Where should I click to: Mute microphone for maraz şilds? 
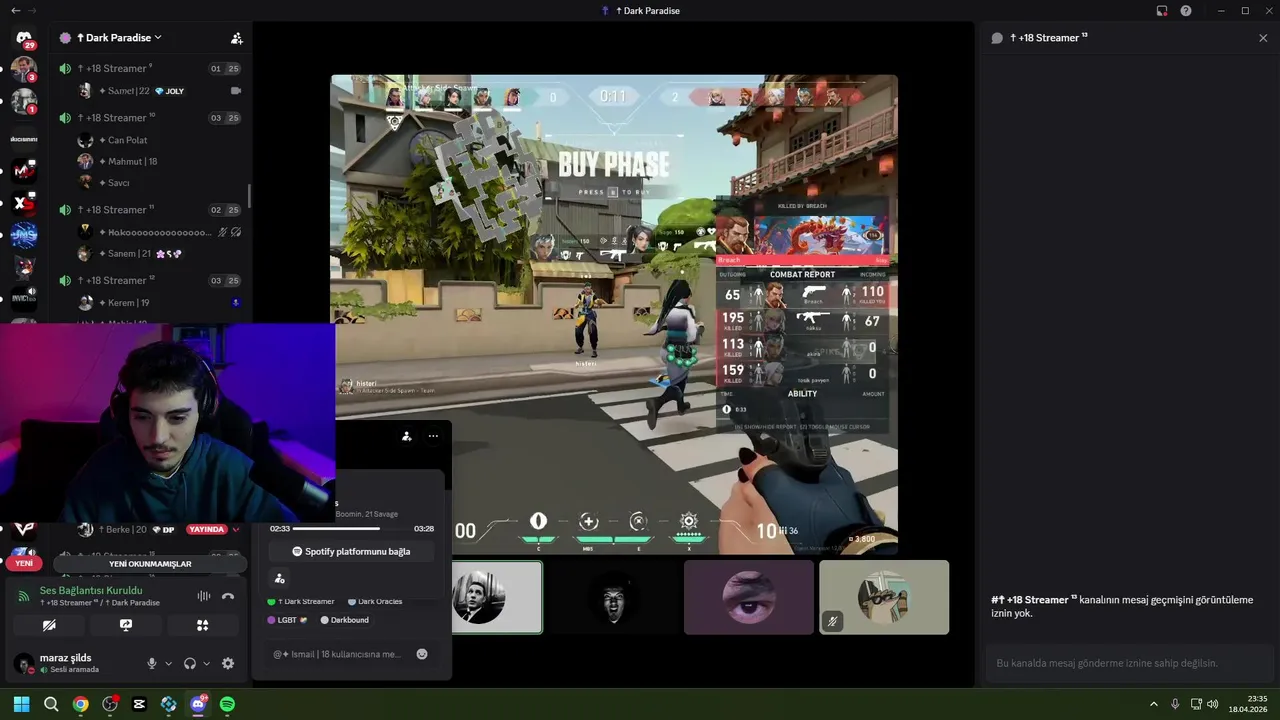pyautogui.click(x=152, y=663)
